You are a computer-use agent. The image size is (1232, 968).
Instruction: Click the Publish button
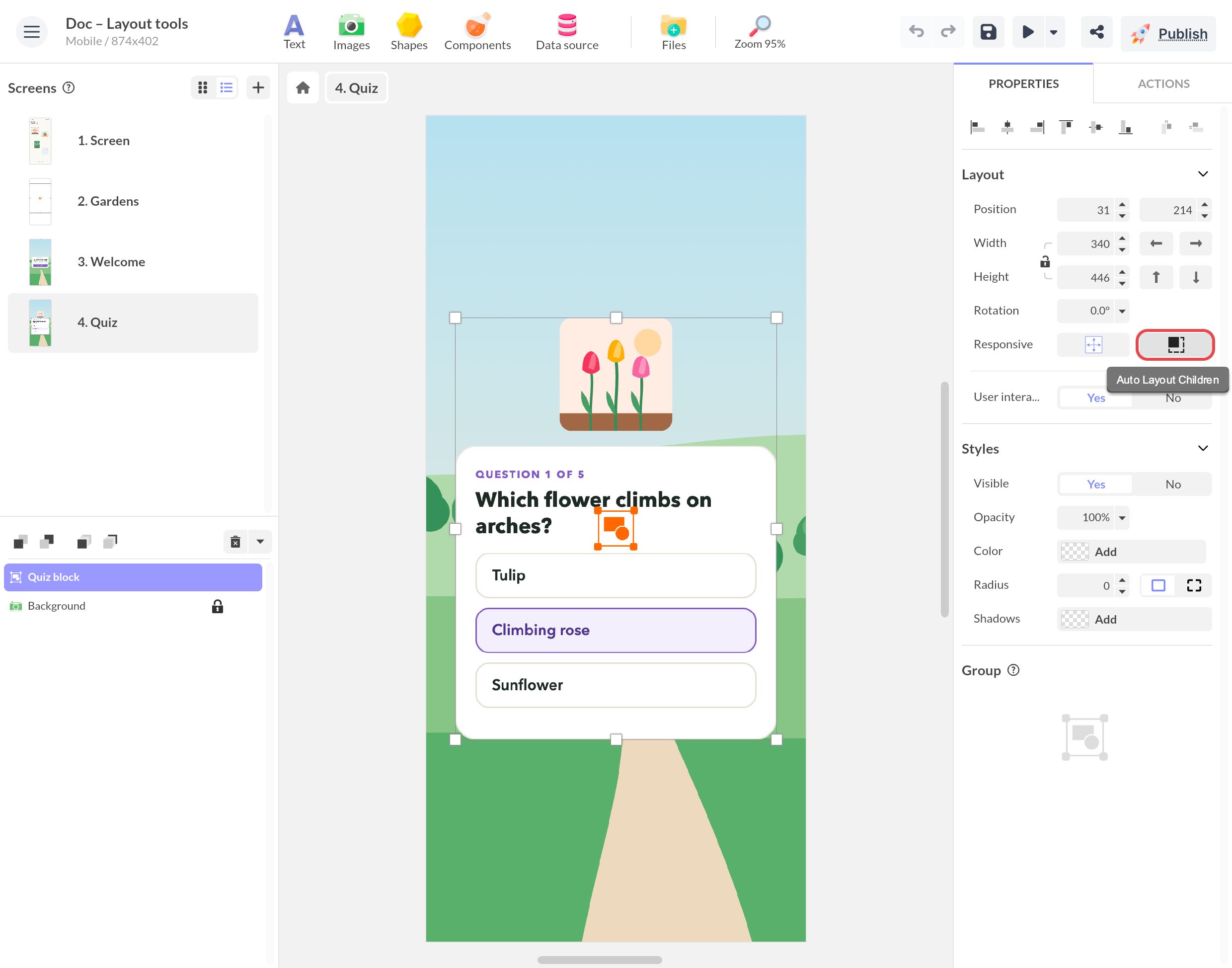[x=1168, y=34]
